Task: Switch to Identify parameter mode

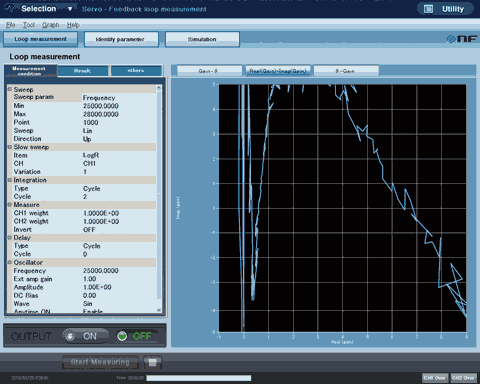Action: [x=121, y=39]
